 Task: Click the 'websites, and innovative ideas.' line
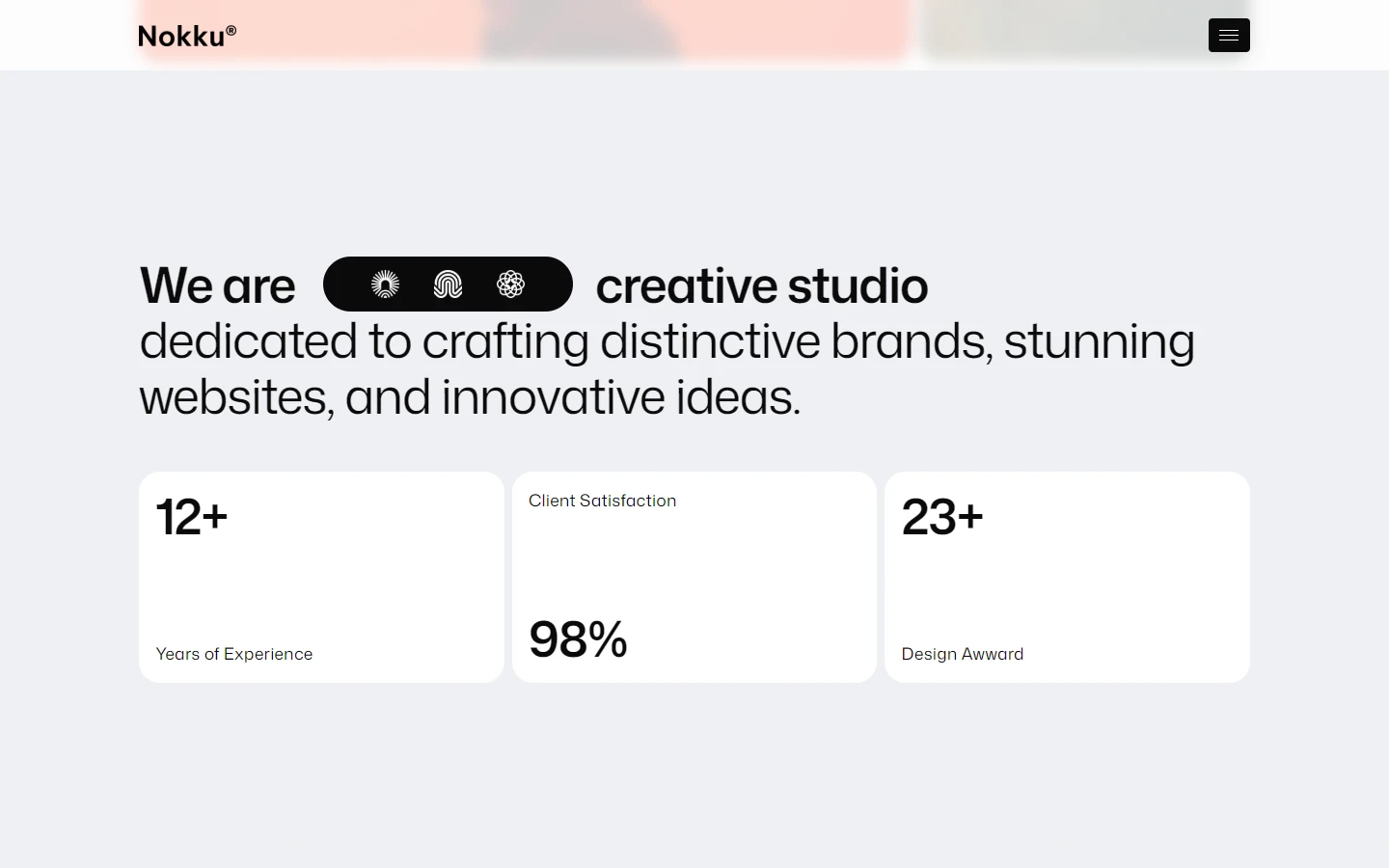(471, 397)
